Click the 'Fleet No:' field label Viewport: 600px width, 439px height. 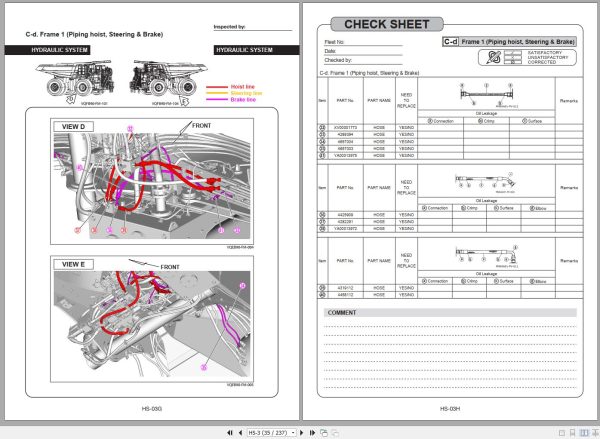click(x=334, y=42)
